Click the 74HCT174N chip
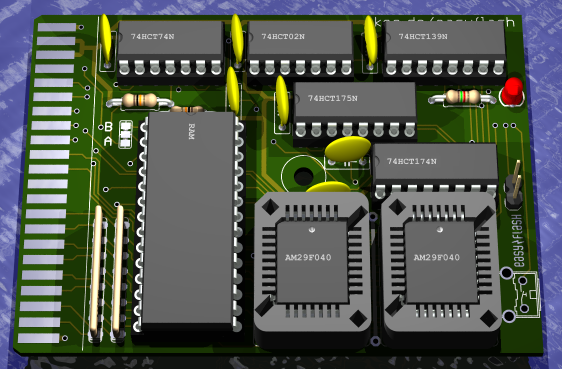Image resolution: width=562 pixels, height=369 pixels. (x=435, y=171)
